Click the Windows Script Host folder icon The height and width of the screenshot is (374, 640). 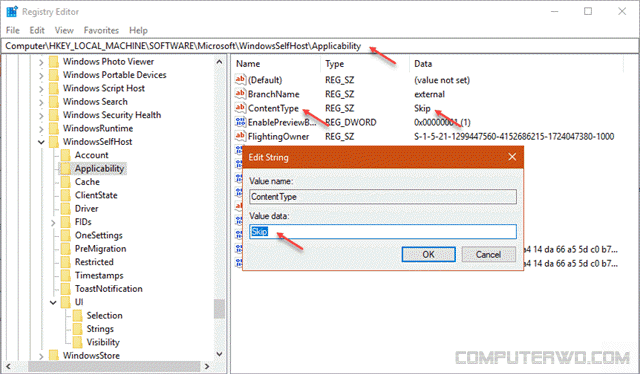54,89
